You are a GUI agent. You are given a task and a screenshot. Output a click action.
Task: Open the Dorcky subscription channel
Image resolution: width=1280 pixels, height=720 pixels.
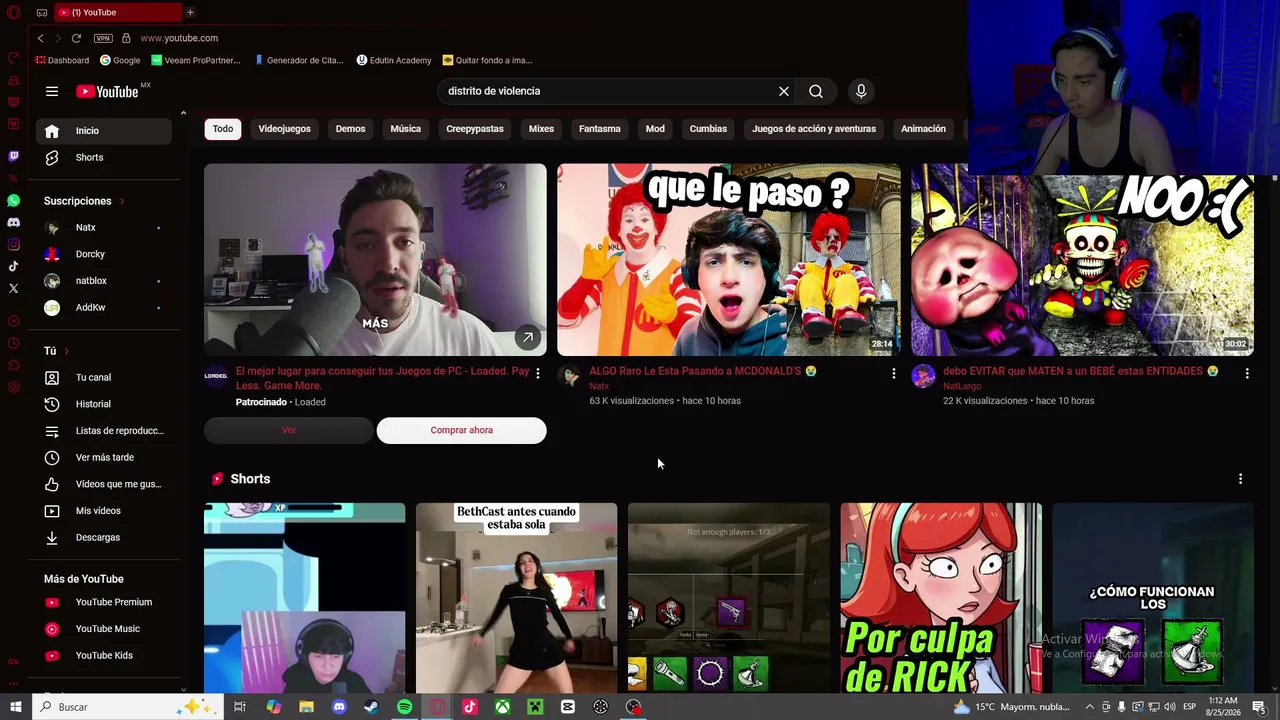pyautogui.click(x=104, y=254)
